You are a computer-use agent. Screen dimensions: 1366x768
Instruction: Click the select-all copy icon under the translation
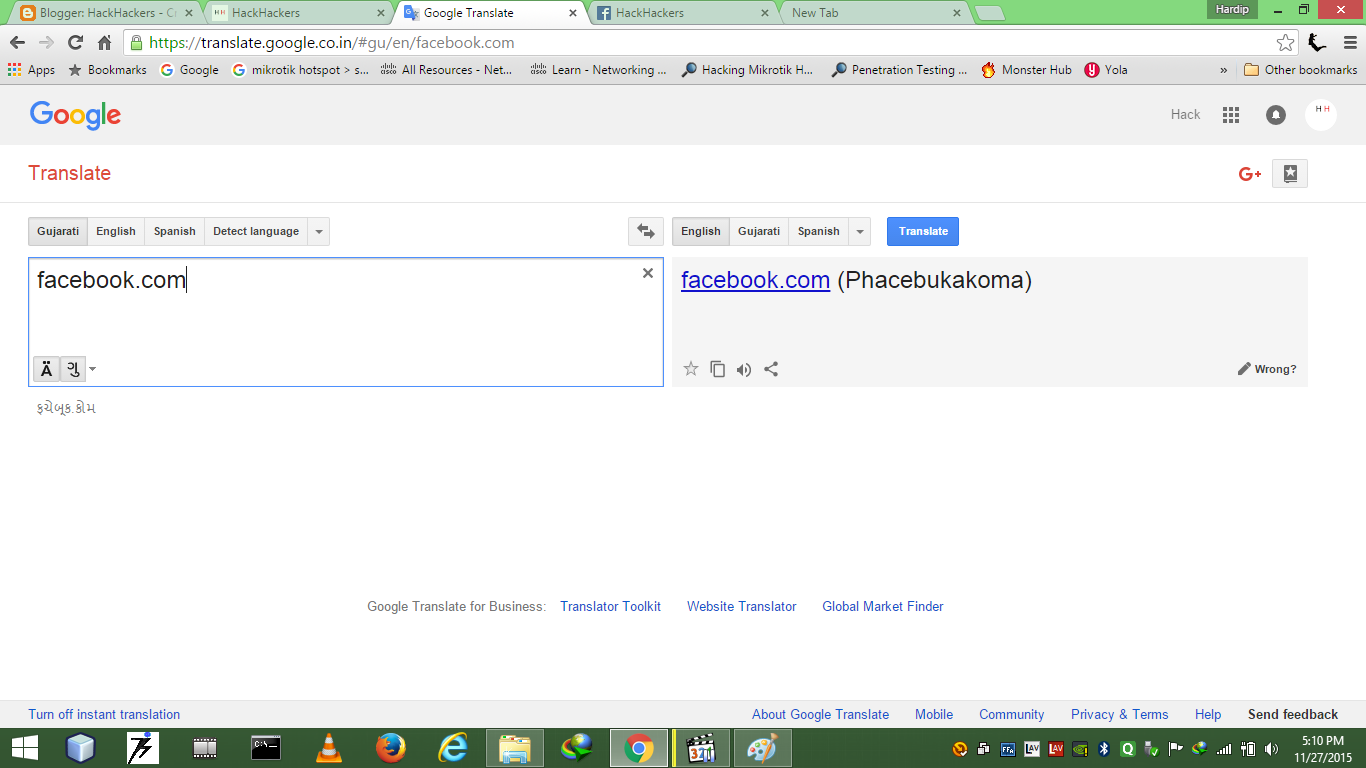click(x=717, y=369)
